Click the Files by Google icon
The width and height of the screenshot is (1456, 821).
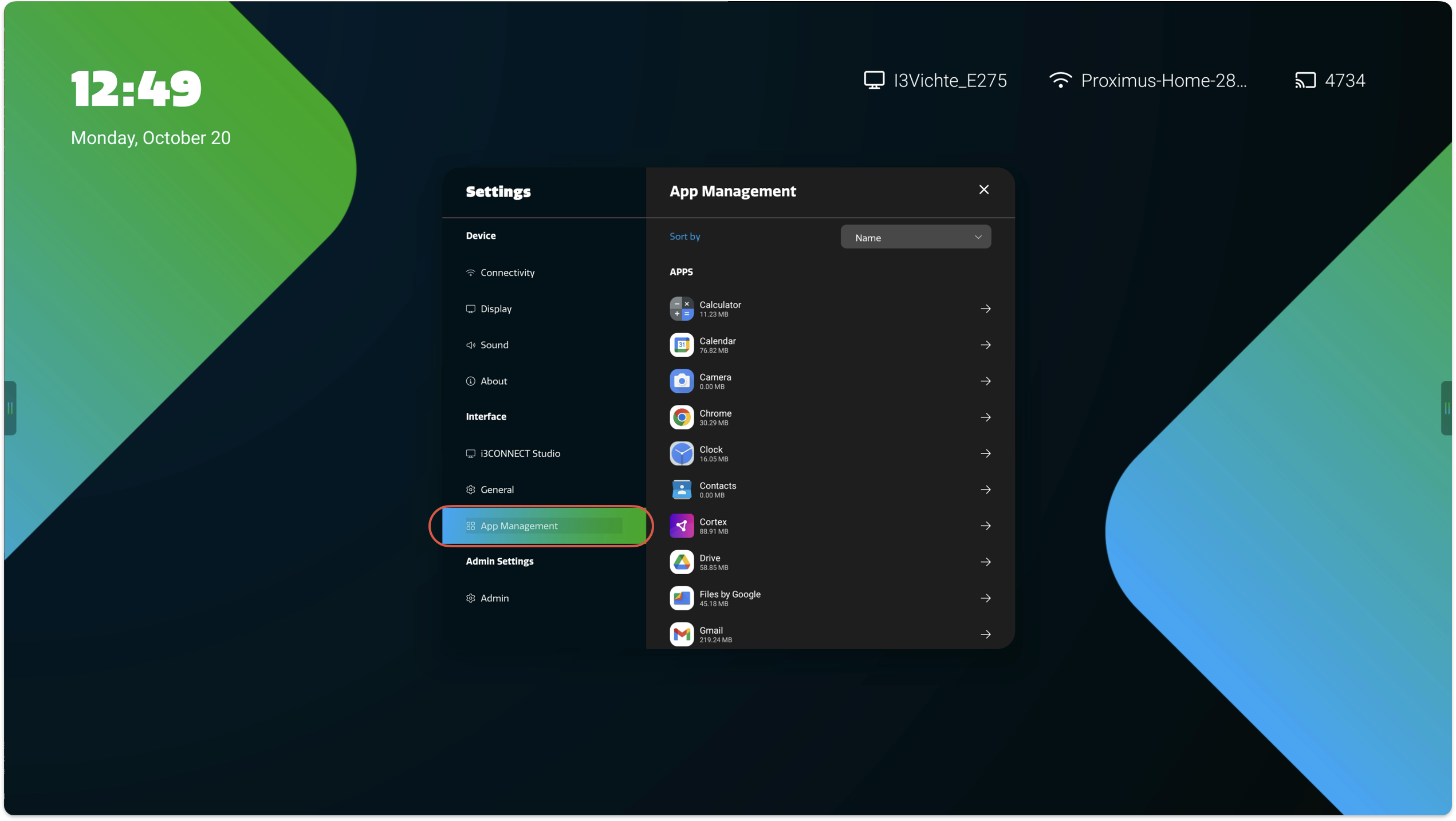pos(681,598)
